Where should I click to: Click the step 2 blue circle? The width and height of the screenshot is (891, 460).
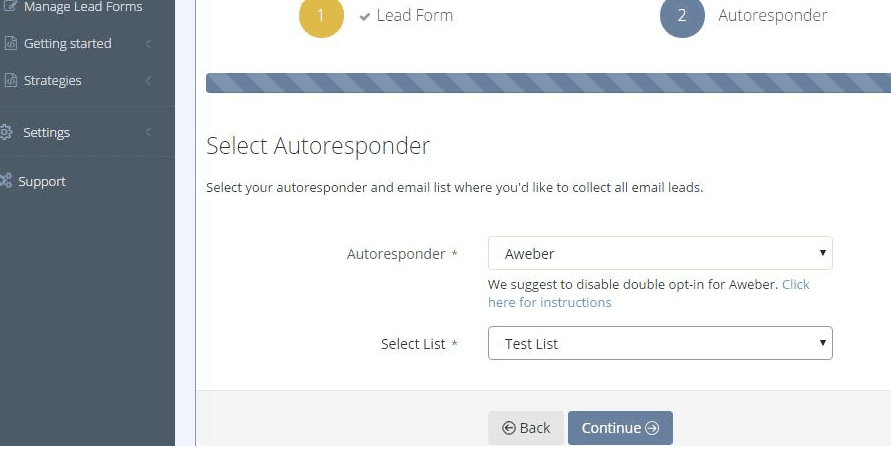[x=682, y=15]
